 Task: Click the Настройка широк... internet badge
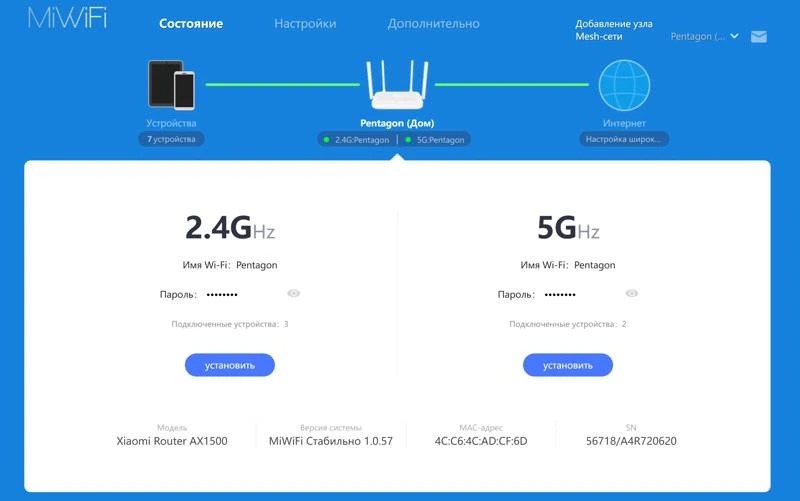[623, 139]
